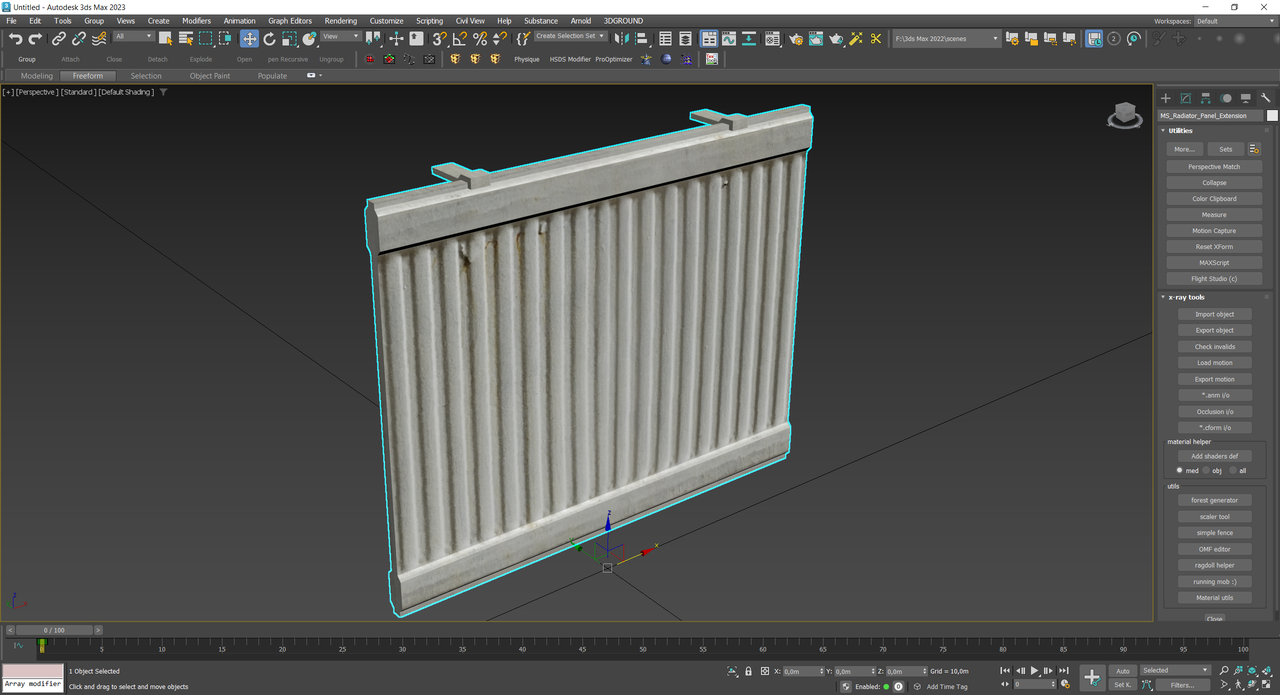Click the Undo arrow icon
This screenshot has height=695, width=1280.
[x=15, y=39]
